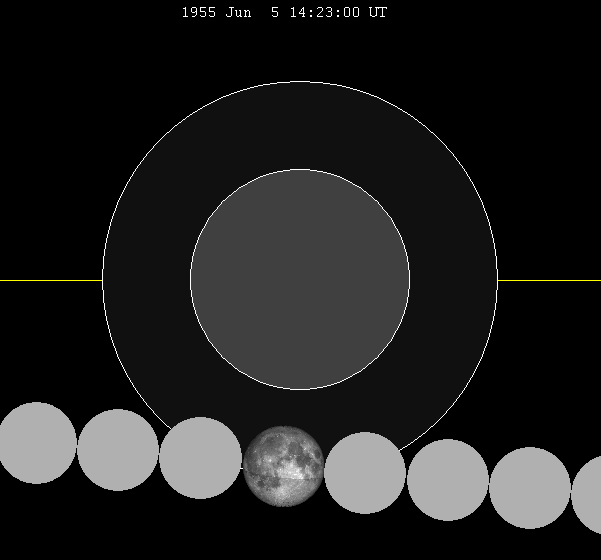Select the leftmost gray Moon disc
Screen dimensions: 601x560
pyautogui.click(x=36, y=443)
